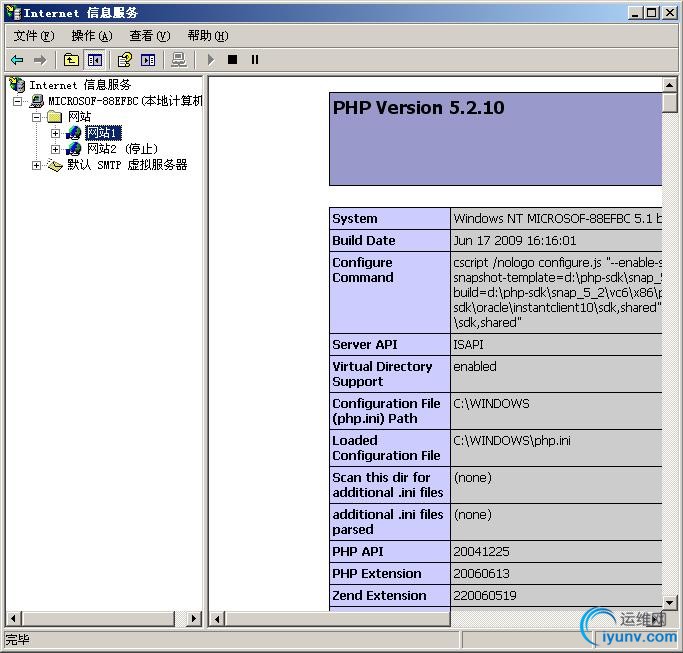Viewport: 683px width, 653px height.
Task: Click the content pane vertical scrollbar thumb
Action: (669, 103)
